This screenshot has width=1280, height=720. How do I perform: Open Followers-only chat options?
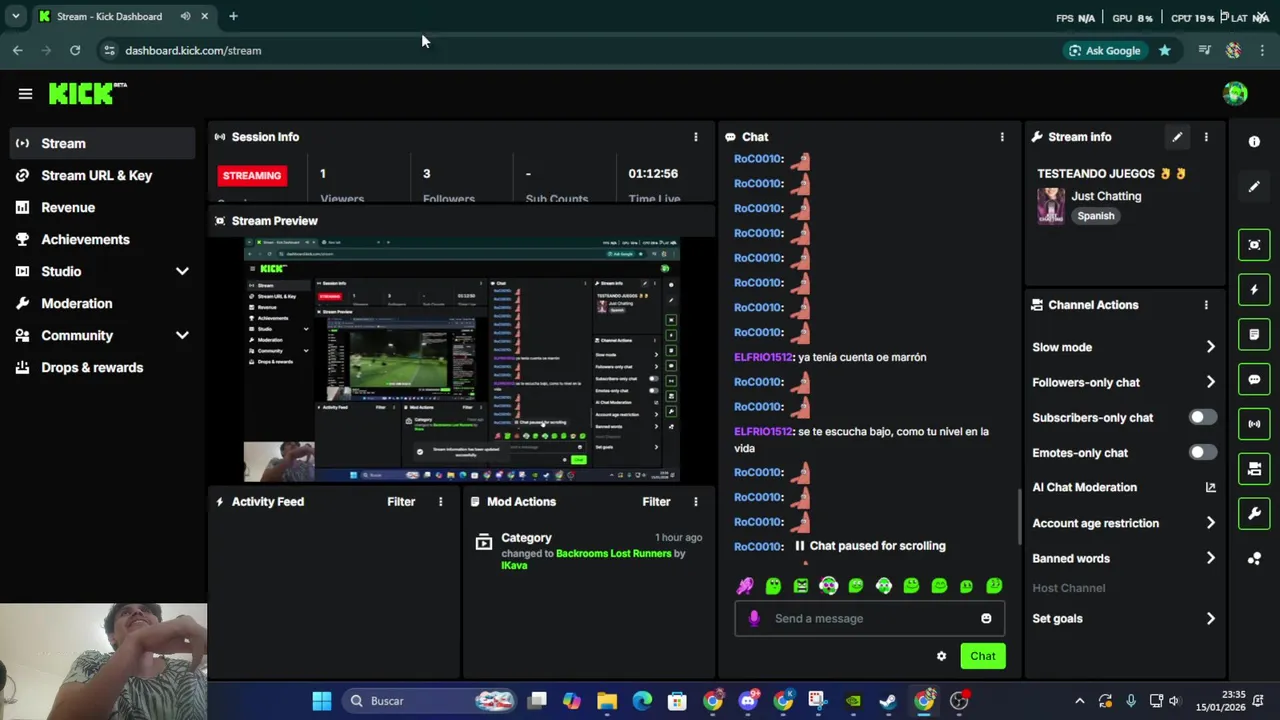[1124, 382]
